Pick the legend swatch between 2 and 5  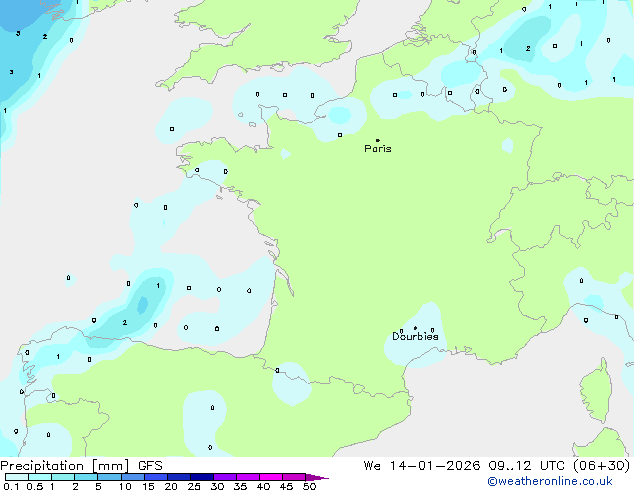86,477
